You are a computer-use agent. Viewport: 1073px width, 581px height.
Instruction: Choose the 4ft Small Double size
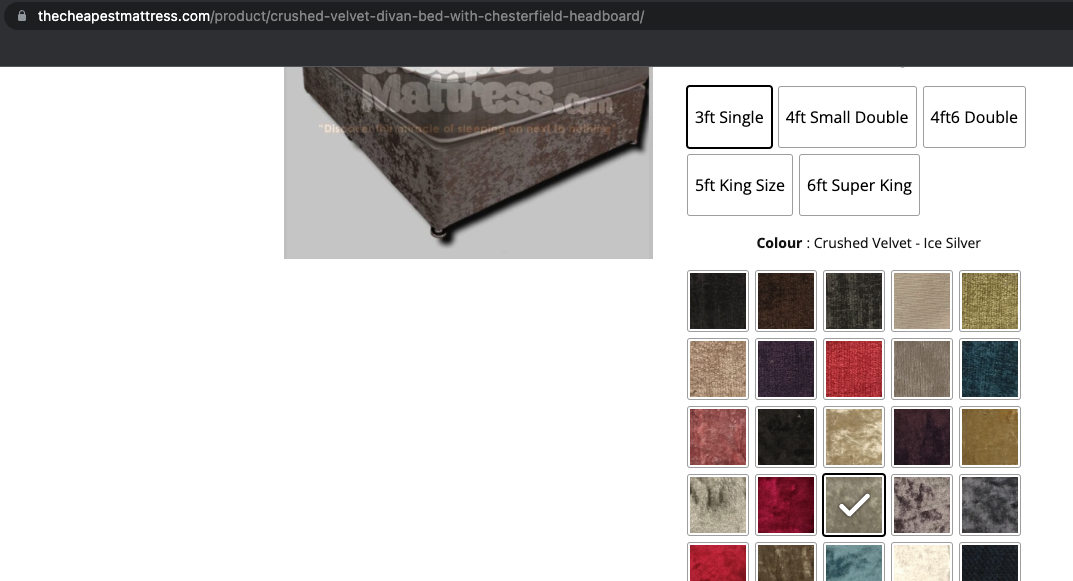click(847, 117)
